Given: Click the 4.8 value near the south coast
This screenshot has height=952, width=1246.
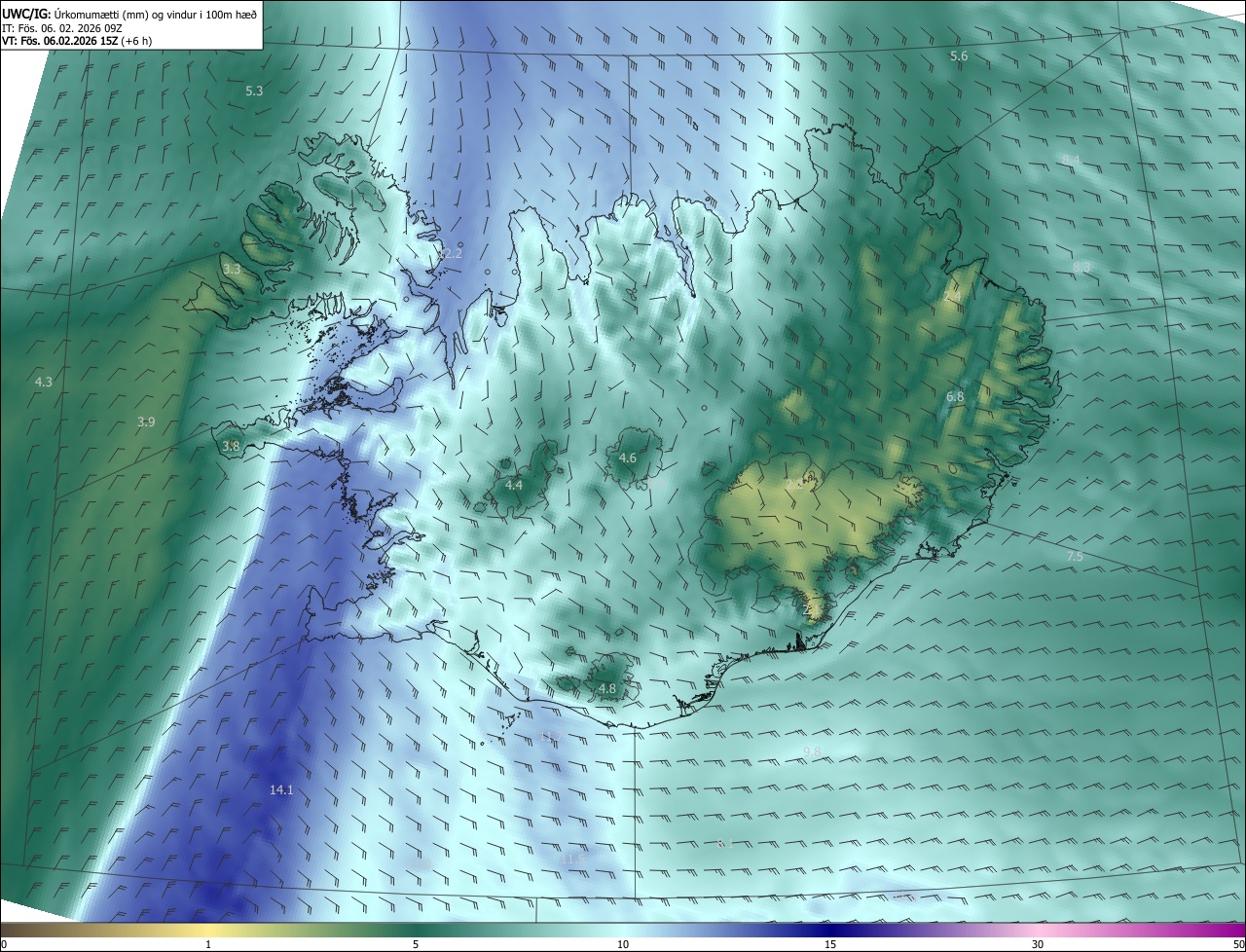Looking at the screenshot, I should 607,689.
